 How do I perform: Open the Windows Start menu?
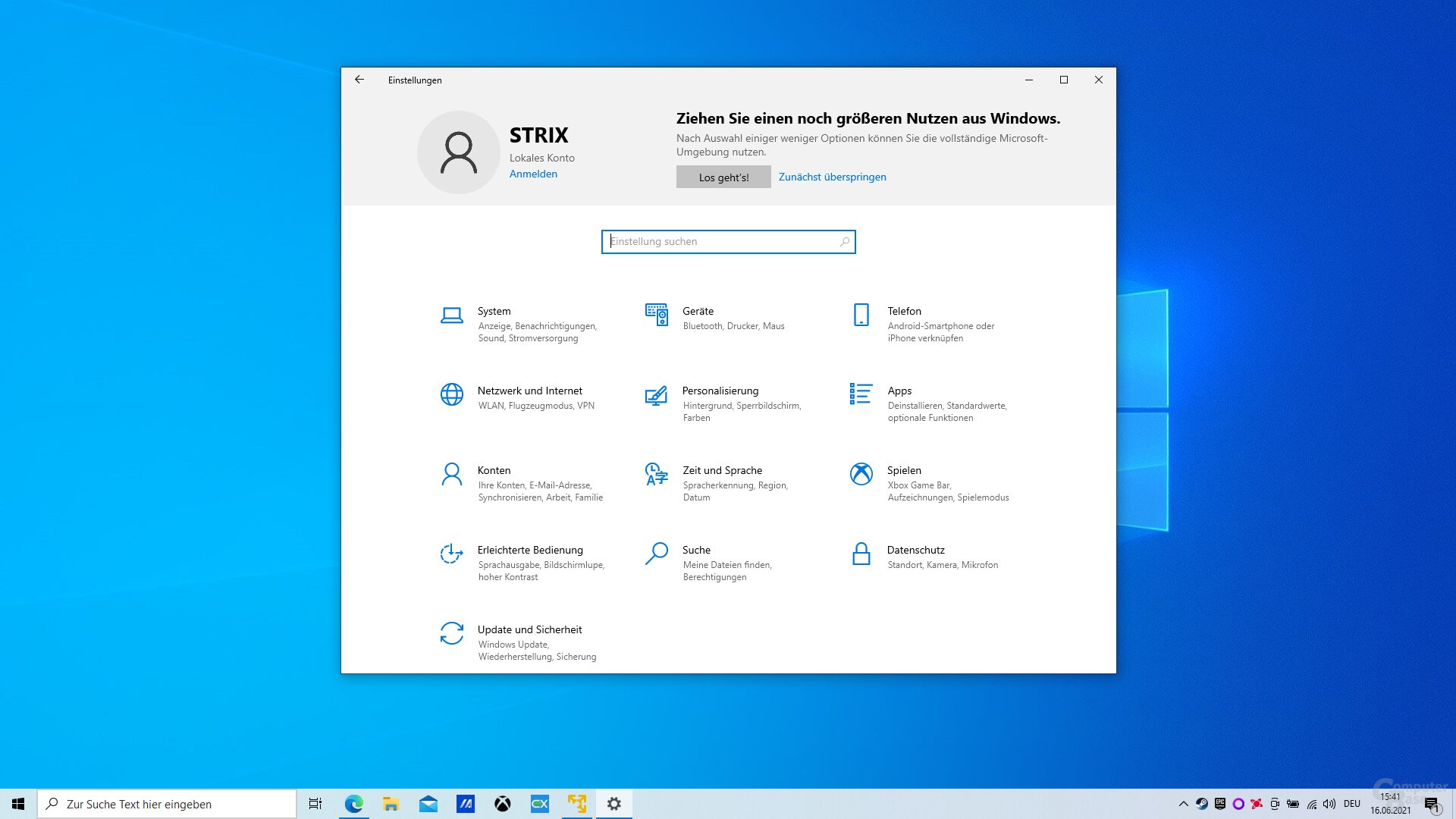point(18,804)
